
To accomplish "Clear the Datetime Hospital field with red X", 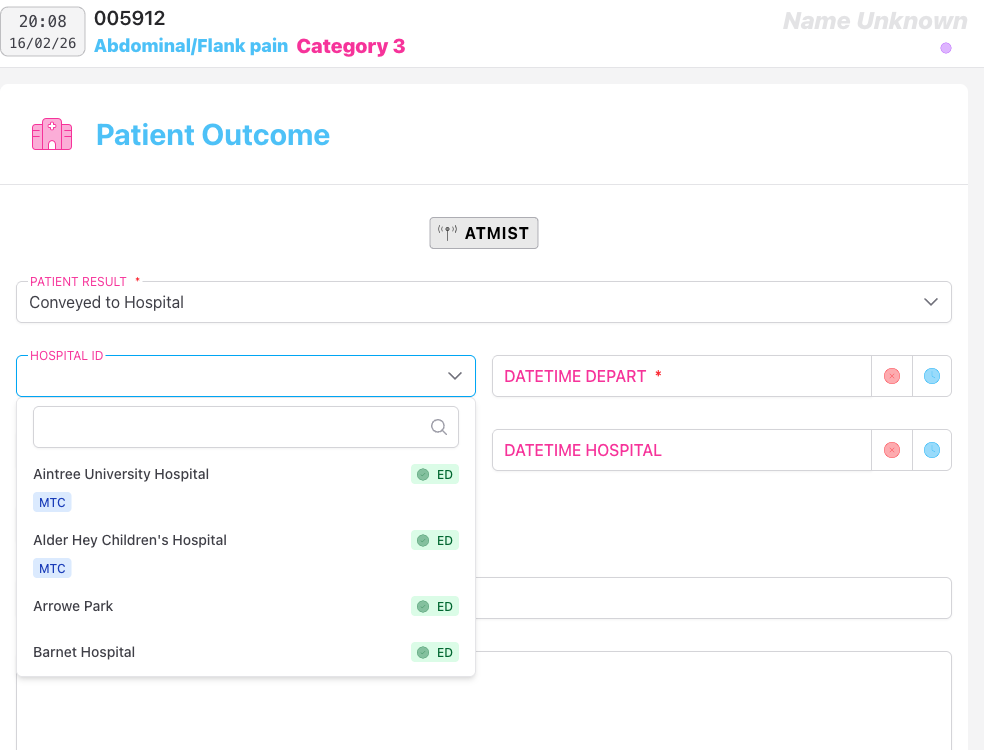I will pyautogui.click(x=891, y=450).
